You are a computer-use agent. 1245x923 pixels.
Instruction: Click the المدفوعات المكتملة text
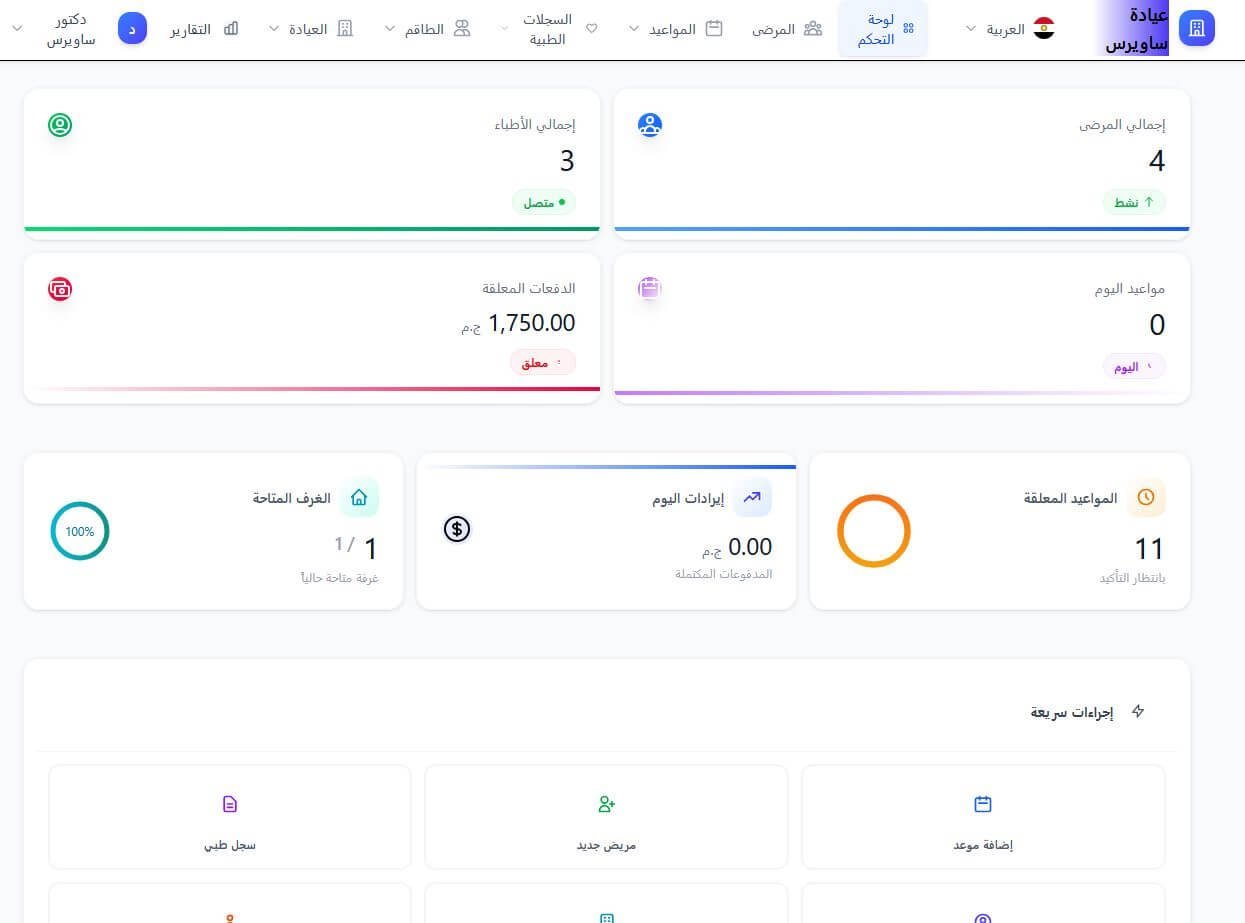(x=725, y=574)
